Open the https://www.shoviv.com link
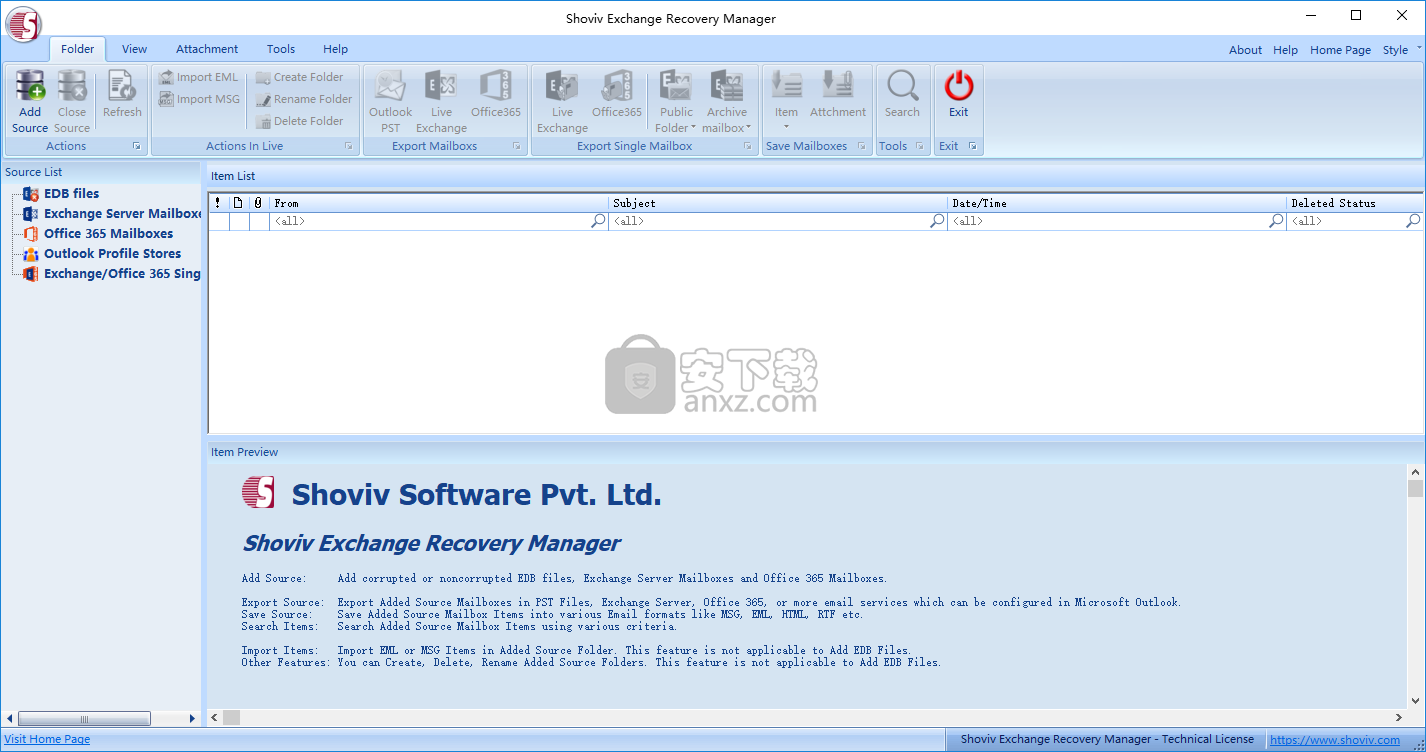1426x752 pixels. pyautogui.click(x=1335, y=740)
